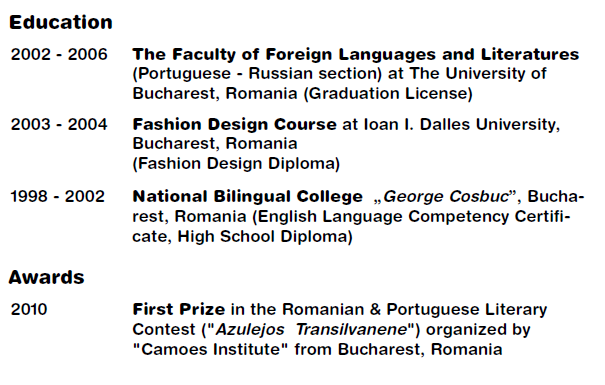Viewport: 605px width, 385px height.
Task: Click 'The Faculty of Foreign Languages and Literatures' title
Action: pyautogui.click(x=356, y=54)
